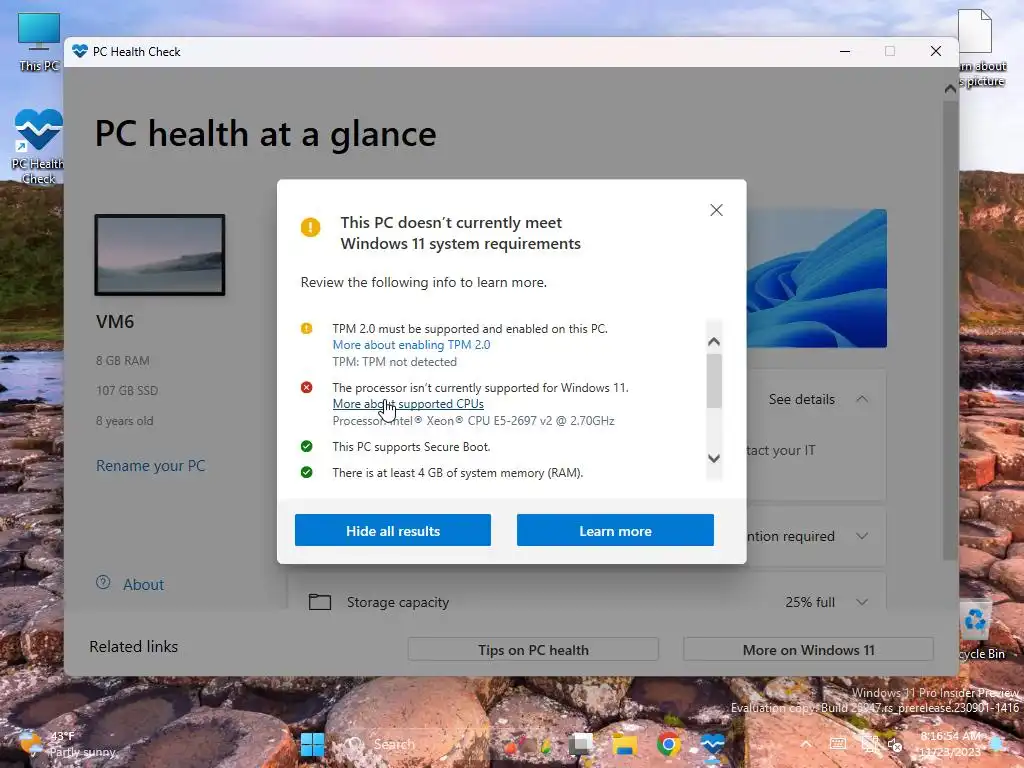This screenshot has height=768, width=1024.
Task: Click "8 GB RAM" text
Action: coord(123,360)
